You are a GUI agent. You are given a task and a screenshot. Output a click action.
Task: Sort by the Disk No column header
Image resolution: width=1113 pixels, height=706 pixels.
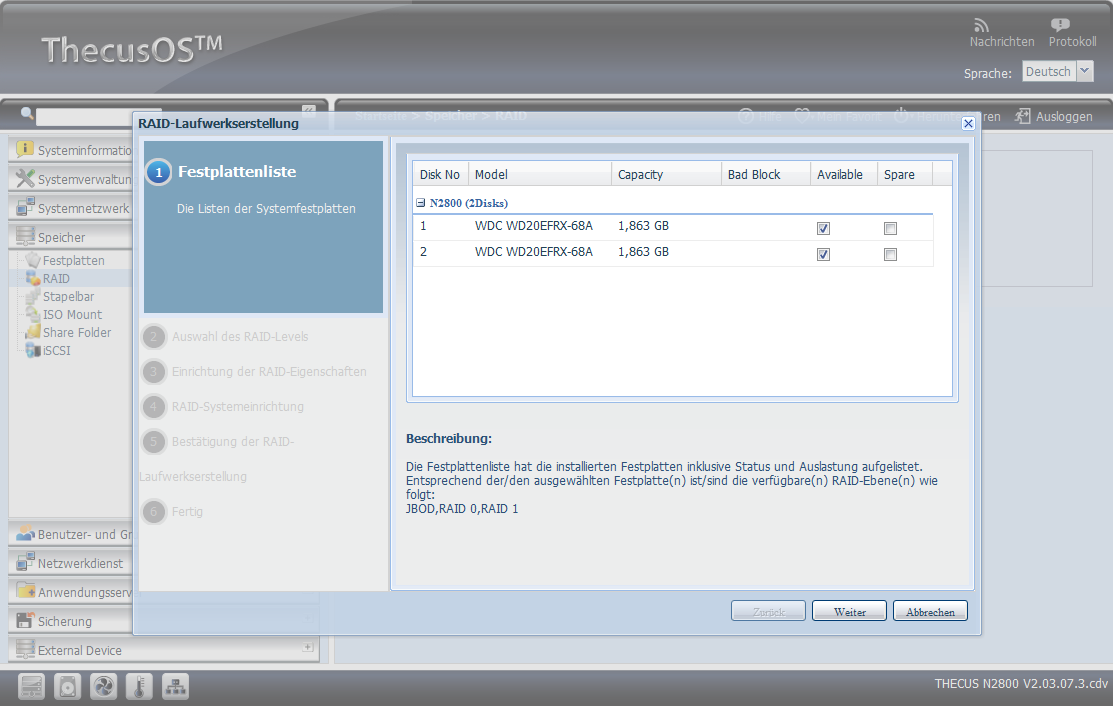coord(440,174)
